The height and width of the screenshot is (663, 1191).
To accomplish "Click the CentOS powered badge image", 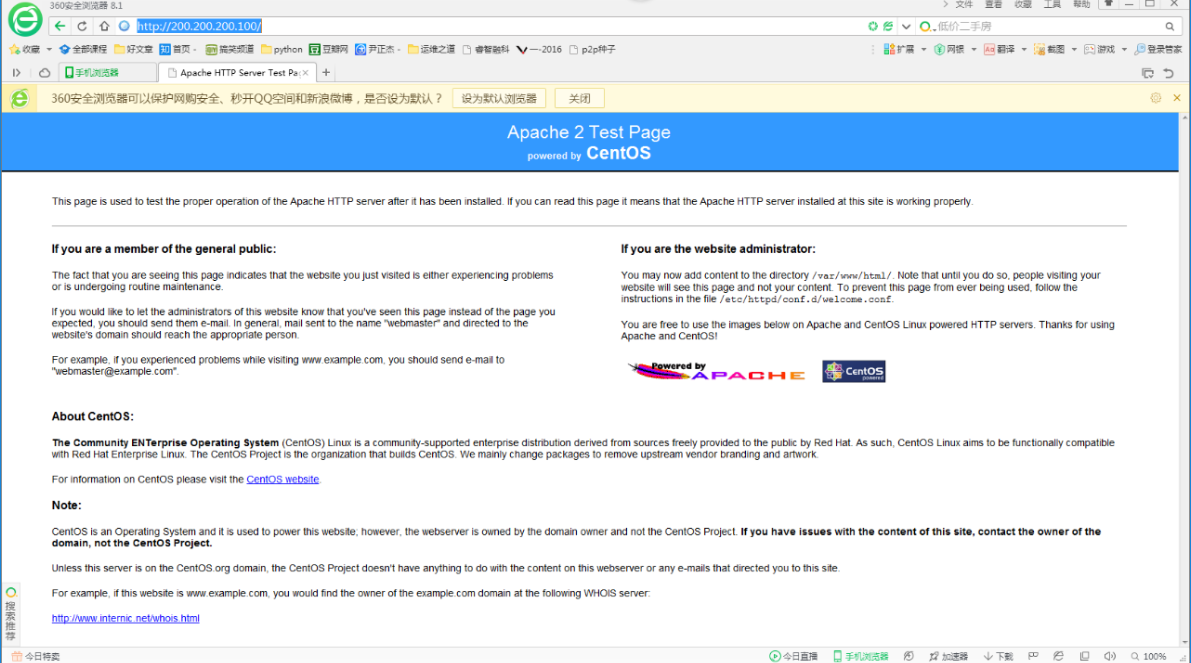I will pos(854,371).
